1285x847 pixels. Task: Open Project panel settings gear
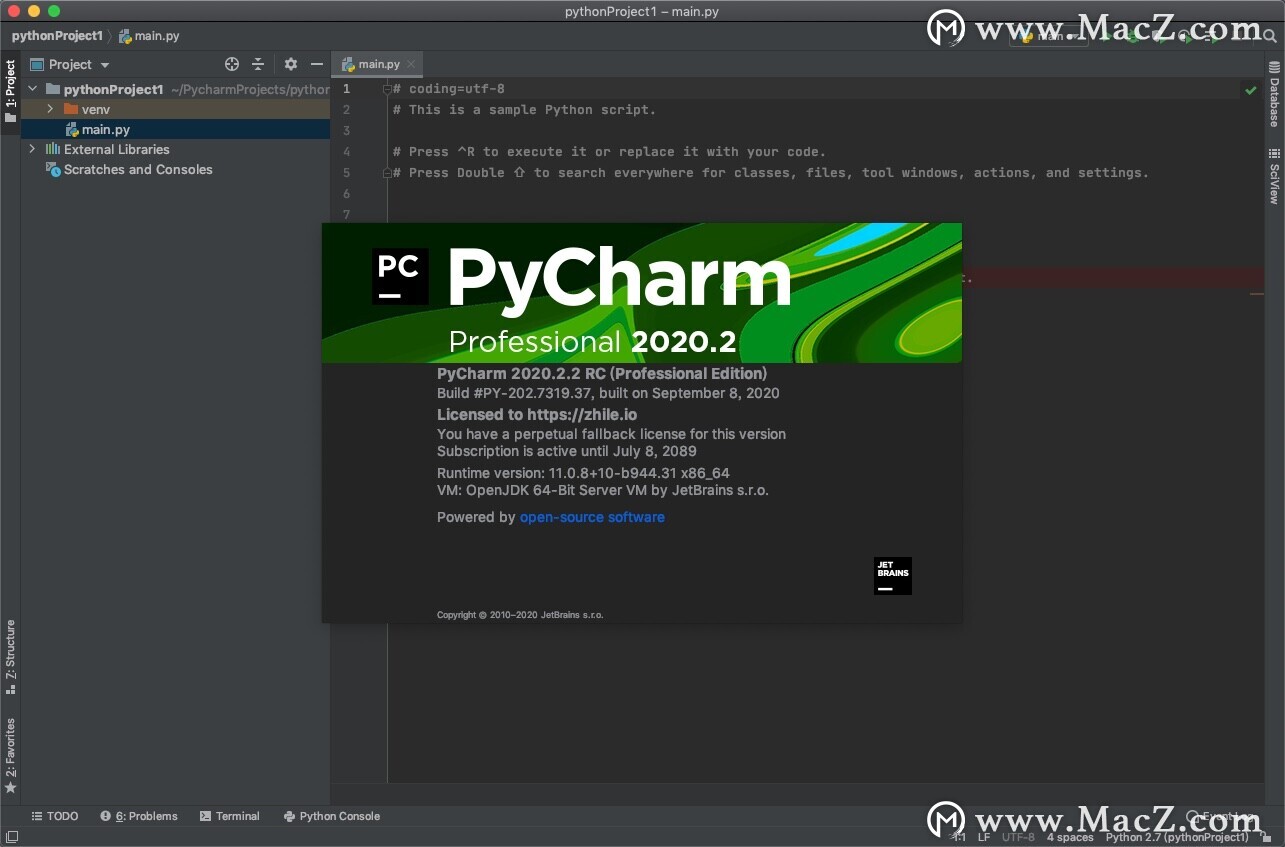click(x=291, y=64)
